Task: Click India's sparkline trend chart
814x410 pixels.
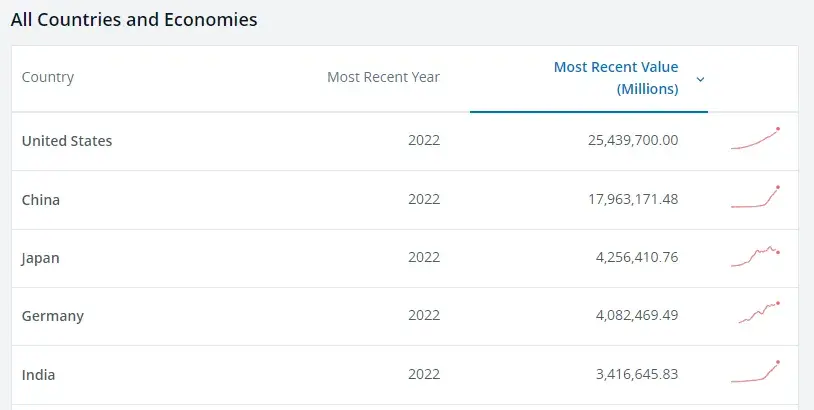Action: click(x=755, y=372)
